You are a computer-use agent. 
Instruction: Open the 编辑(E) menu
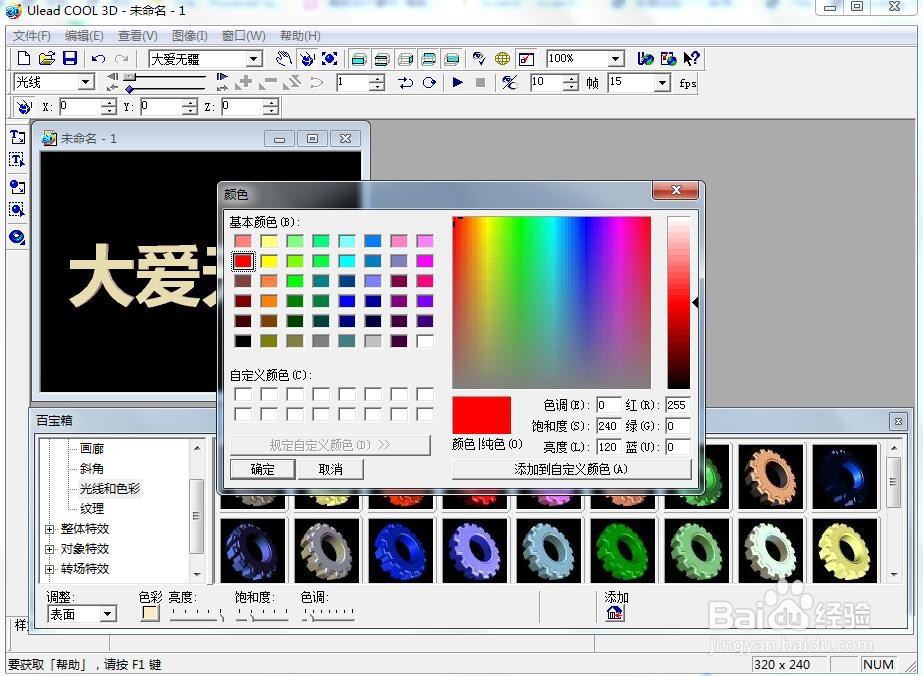pos(84,36)
